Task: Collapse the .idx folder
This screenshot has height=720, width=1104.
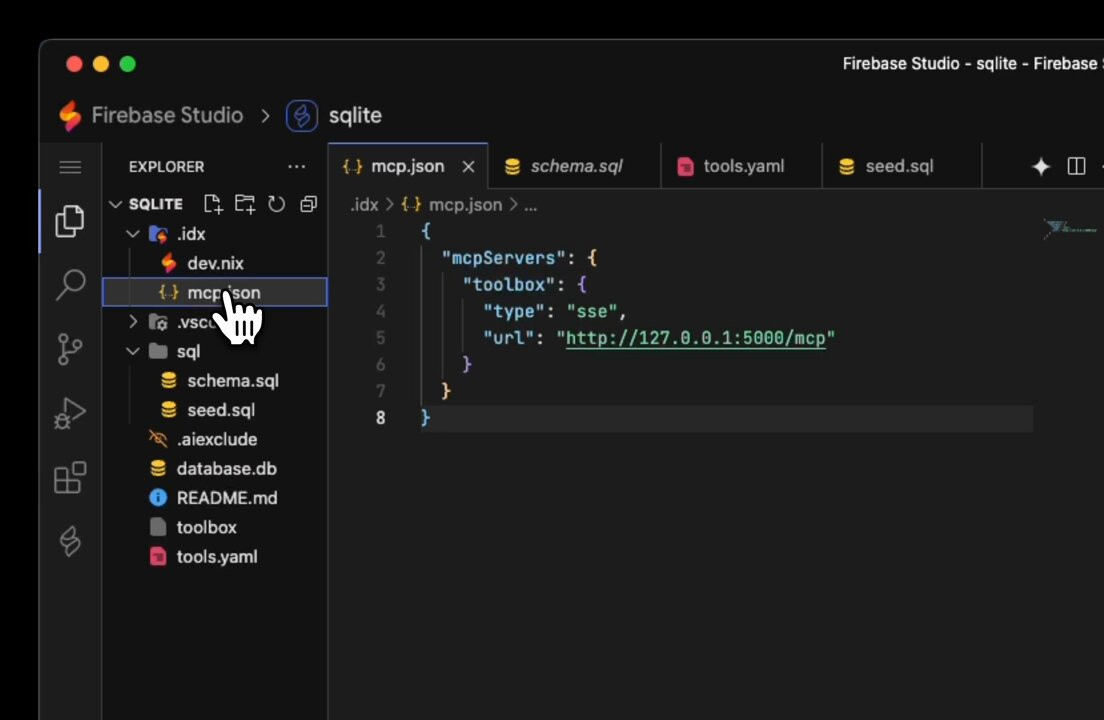Action: (x=133, y=234)
